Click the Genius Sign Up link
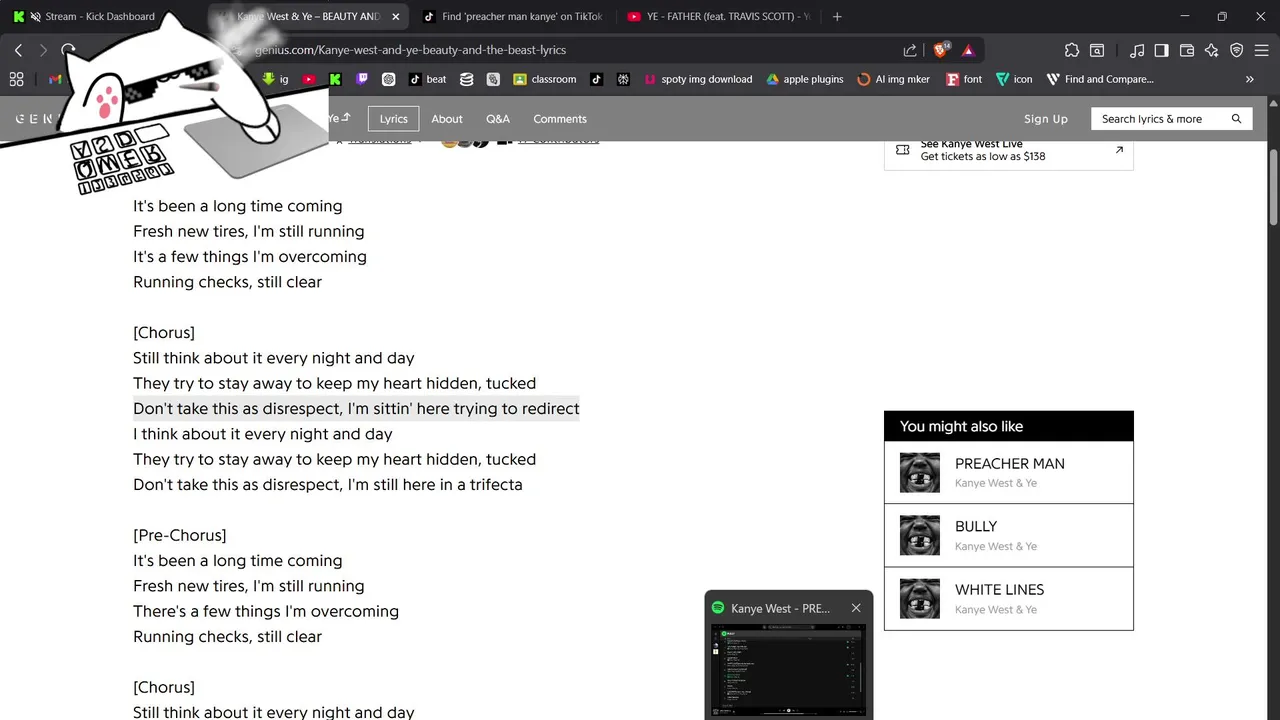 tap(1046, 119)
